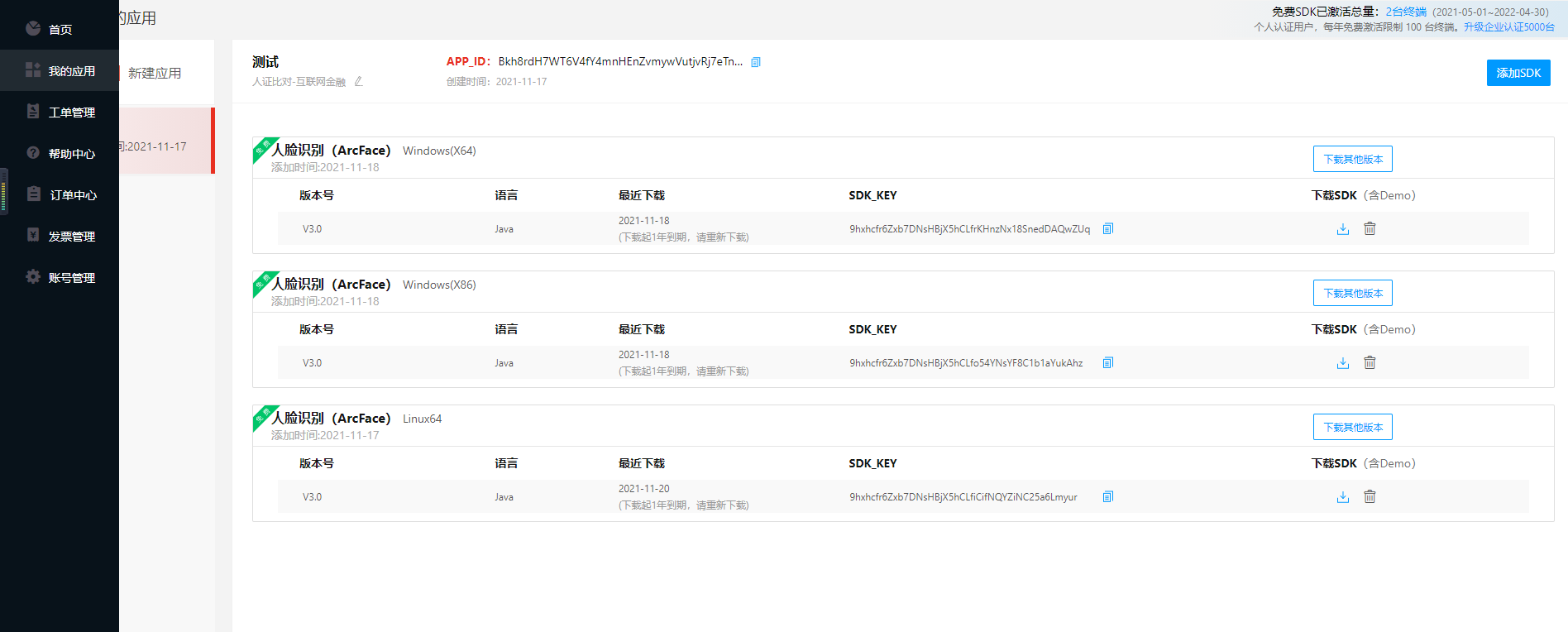Copy SDK_KEY for Windows(X64) SDK
Screen dimensions: 1568x632
pos(1108,229)
